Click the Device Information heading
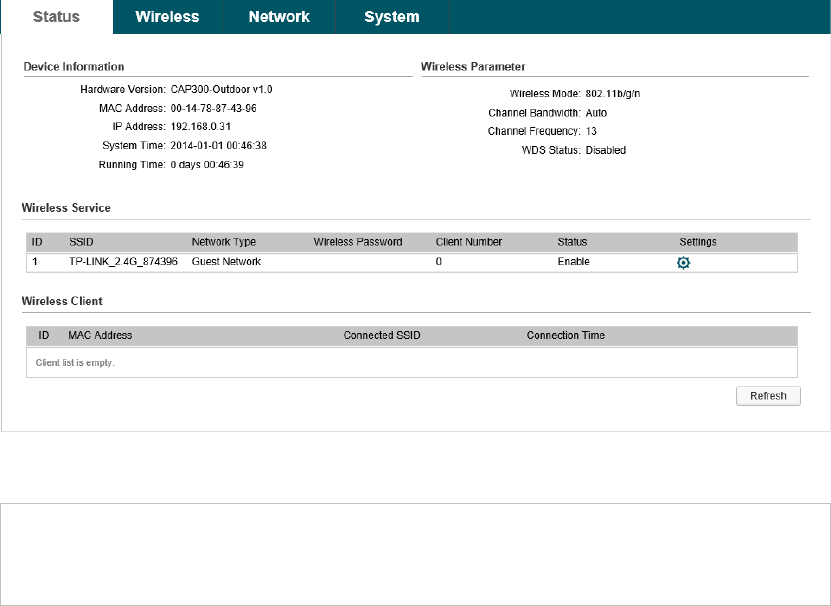The width and height of the screenshot is (831, 606). pos(74,66)
